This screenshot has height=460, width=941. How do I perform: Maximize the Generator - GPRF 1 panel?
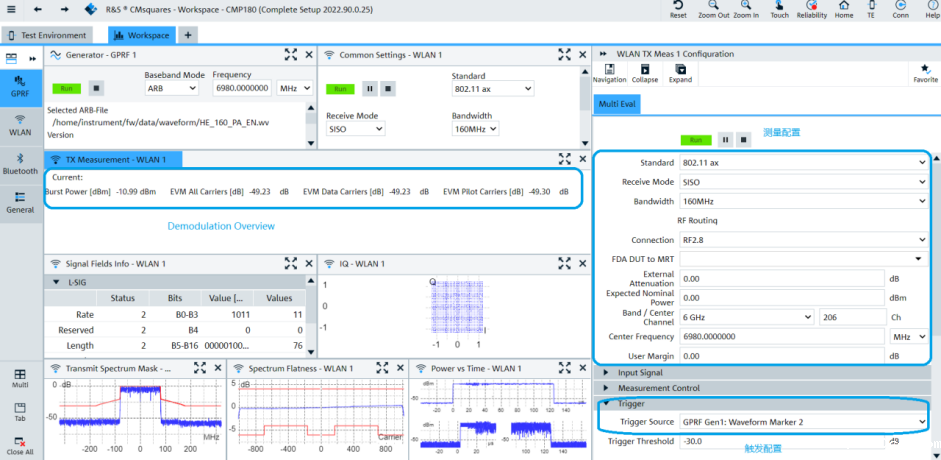(291, 55)
